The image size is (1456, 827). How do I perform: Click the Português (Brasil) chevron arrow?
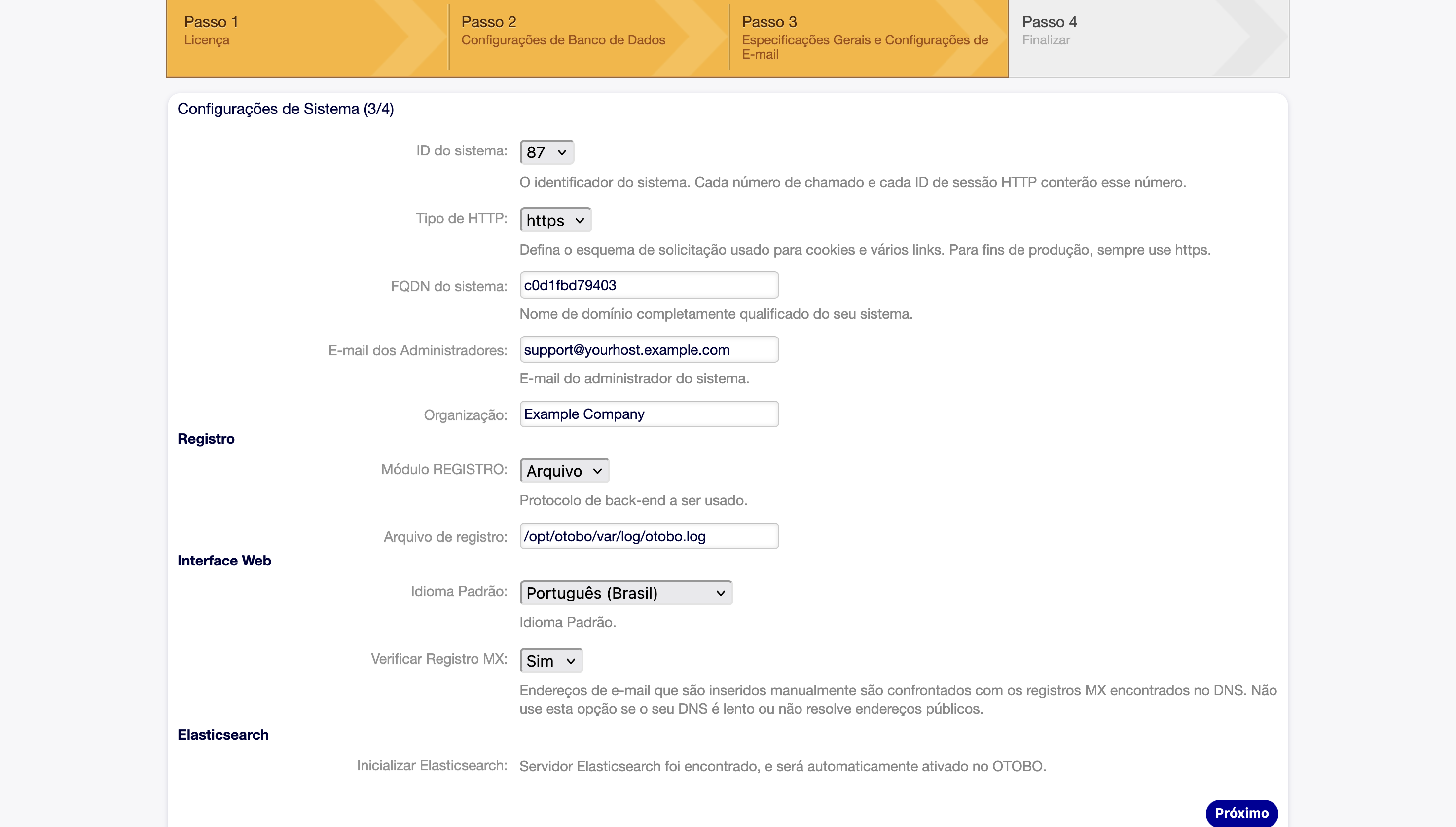click(x=720, y=594)
